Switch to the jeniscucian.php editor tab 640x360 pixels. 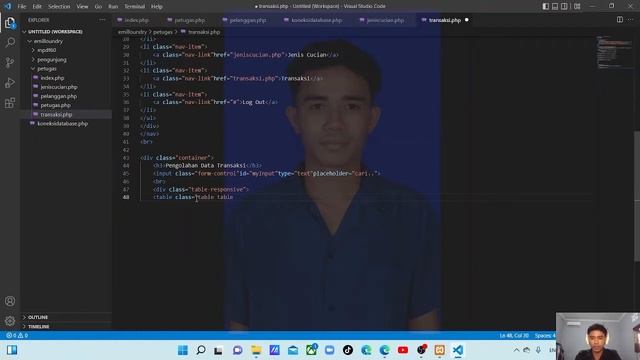tap(385, 20)
